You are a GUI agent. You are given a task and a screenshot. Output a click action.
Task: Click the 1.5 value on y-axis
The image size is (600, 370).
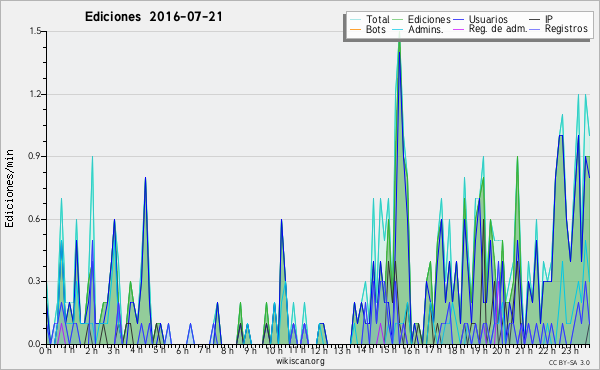[x=36, y=31]
